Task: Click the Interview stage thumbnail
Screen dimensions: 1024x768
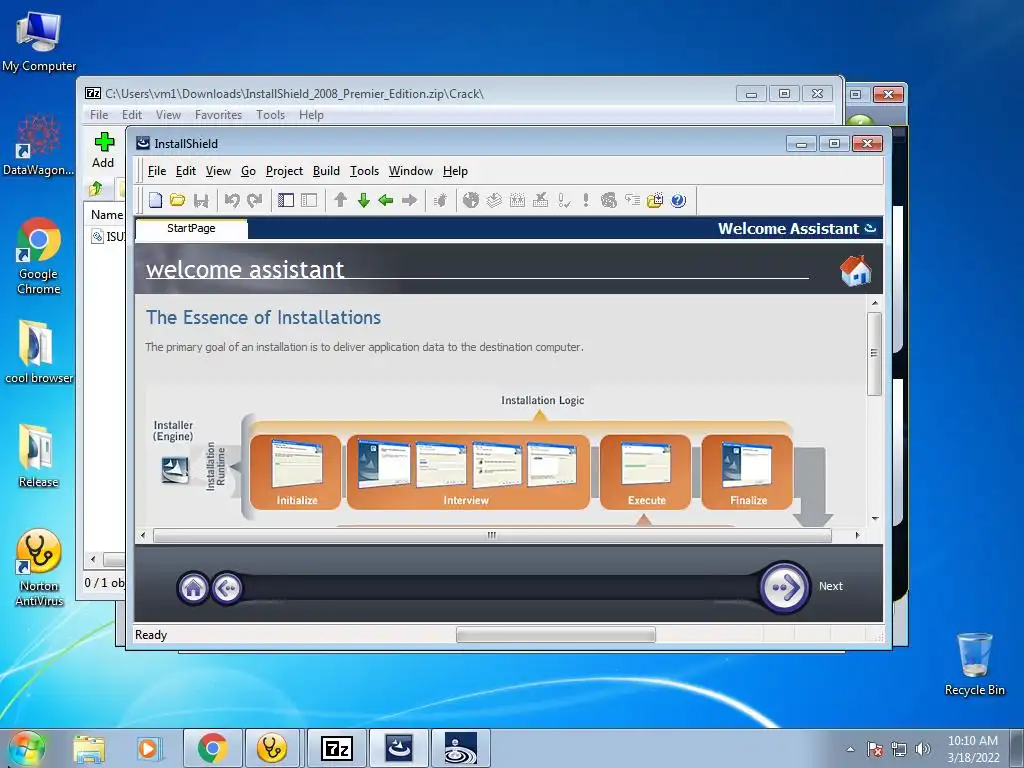Action: point(468,472)
